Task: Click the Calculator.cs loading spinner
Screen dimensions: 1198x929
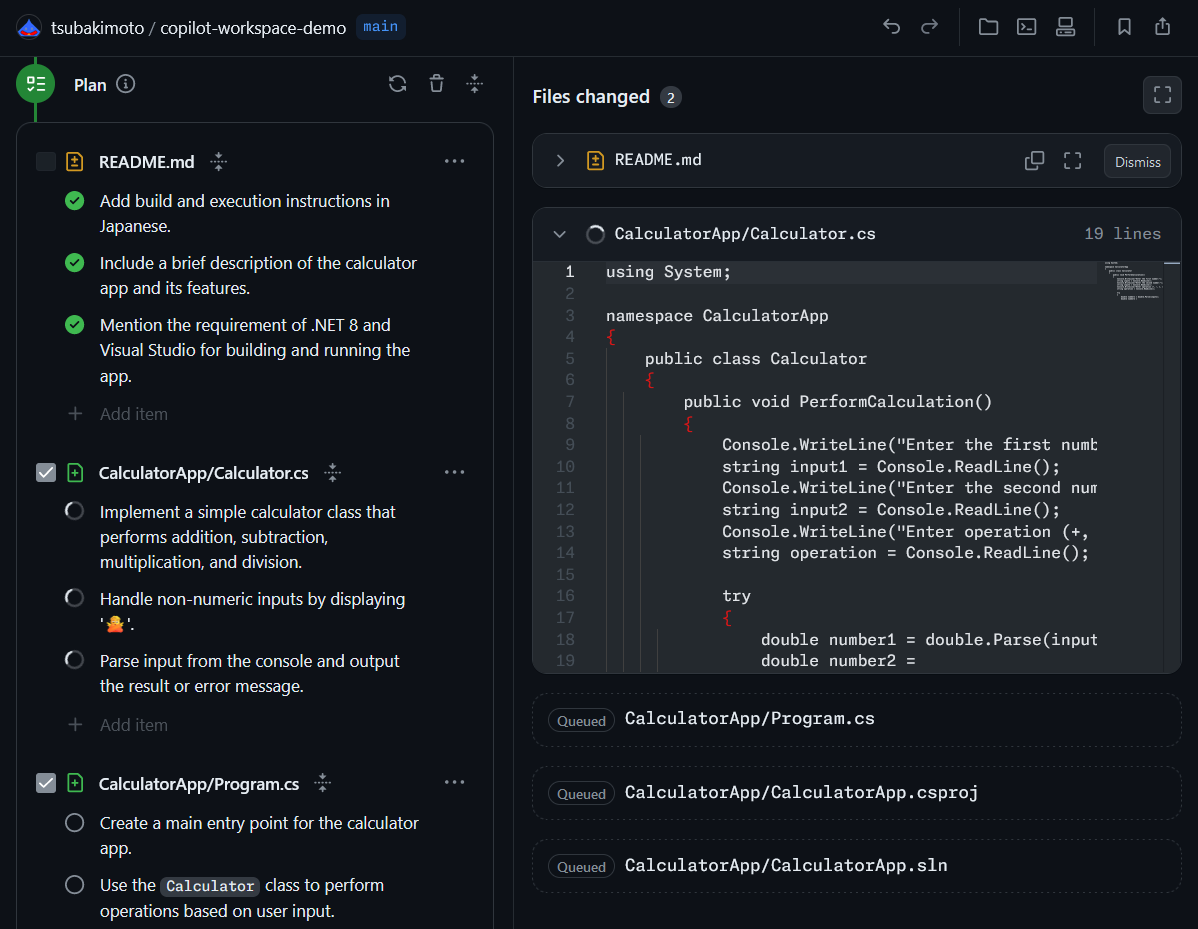Action: click(x=595, y=234)
